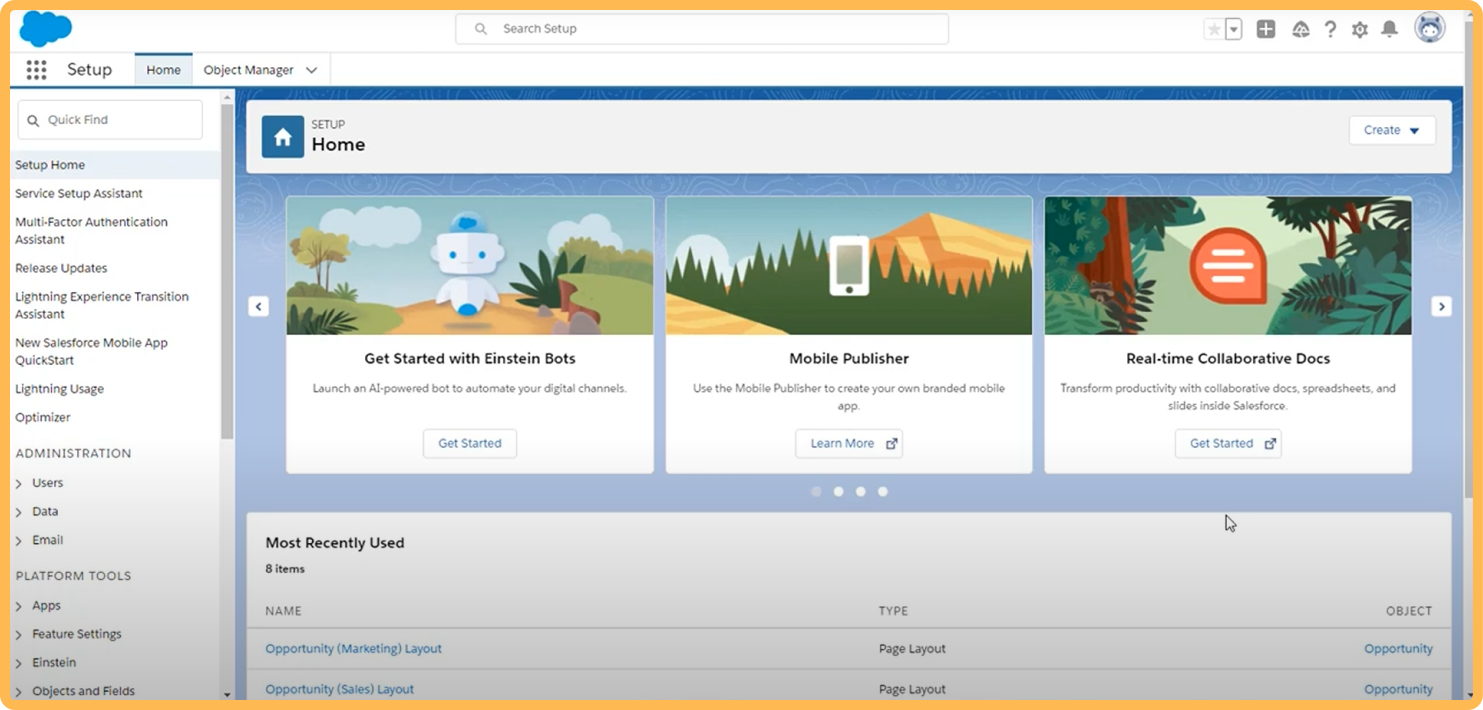Click the sidebar vertical scrollbar
The height and width of the screenshot is (710, 1483).
coord(227,270)
